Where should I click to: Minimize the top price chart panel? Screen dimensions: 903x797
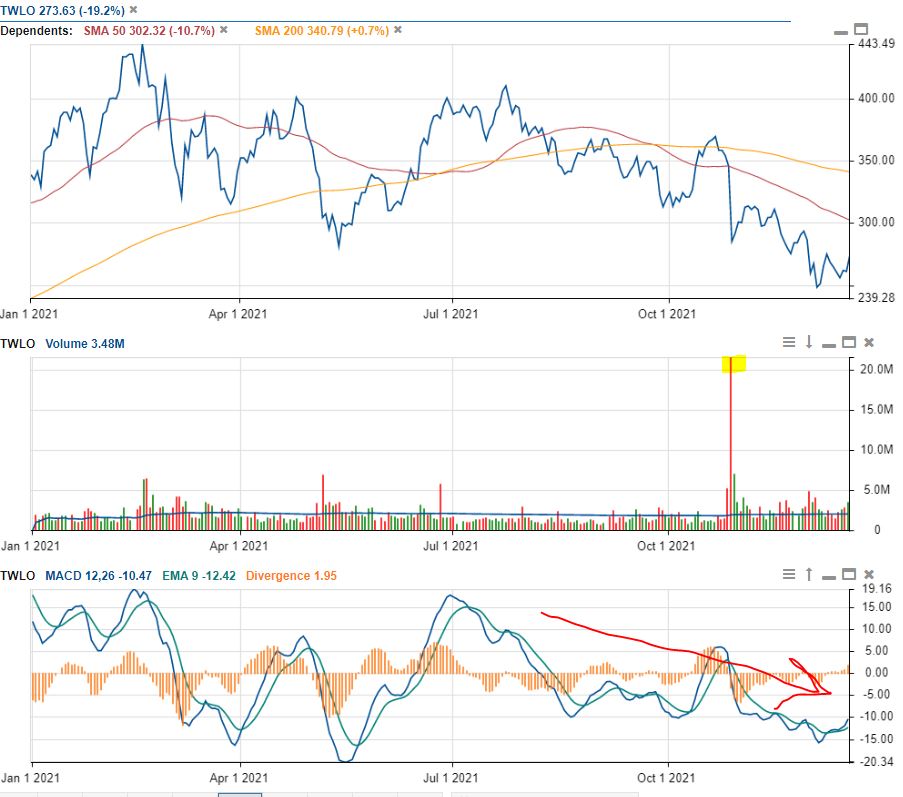coord(840,32)
